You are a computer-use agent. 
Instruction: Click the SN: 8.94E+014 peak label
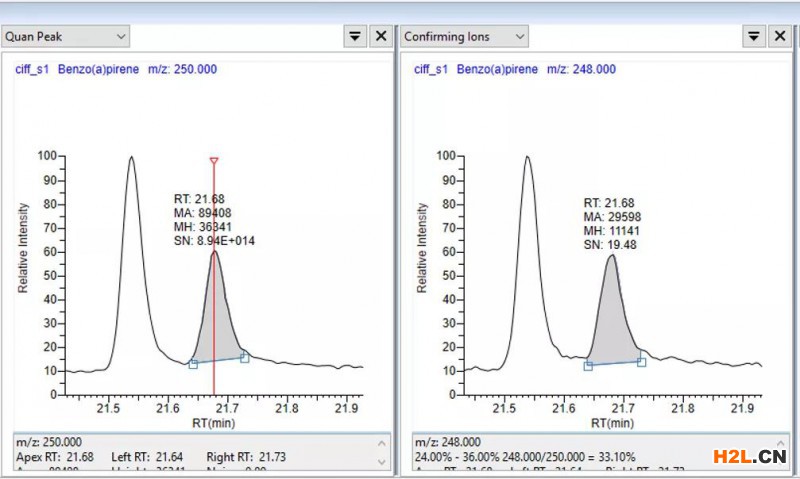pos(214,240)
